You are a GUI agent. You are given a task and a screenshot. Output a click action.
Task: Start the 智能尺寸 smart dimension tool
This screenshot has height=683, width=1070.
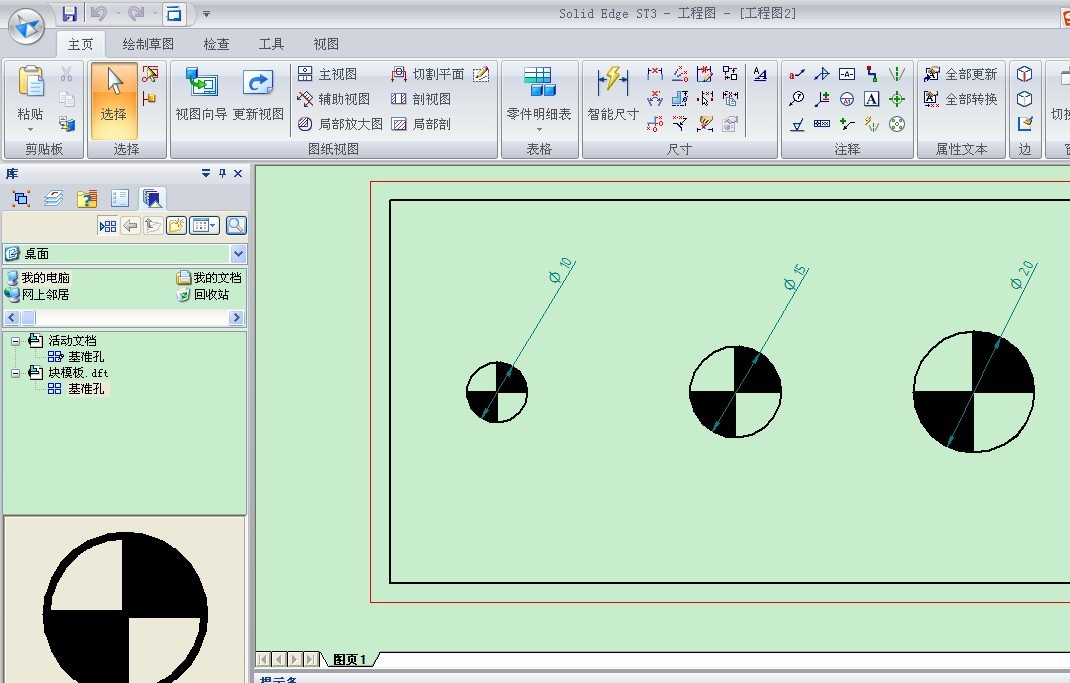[613, 94]
